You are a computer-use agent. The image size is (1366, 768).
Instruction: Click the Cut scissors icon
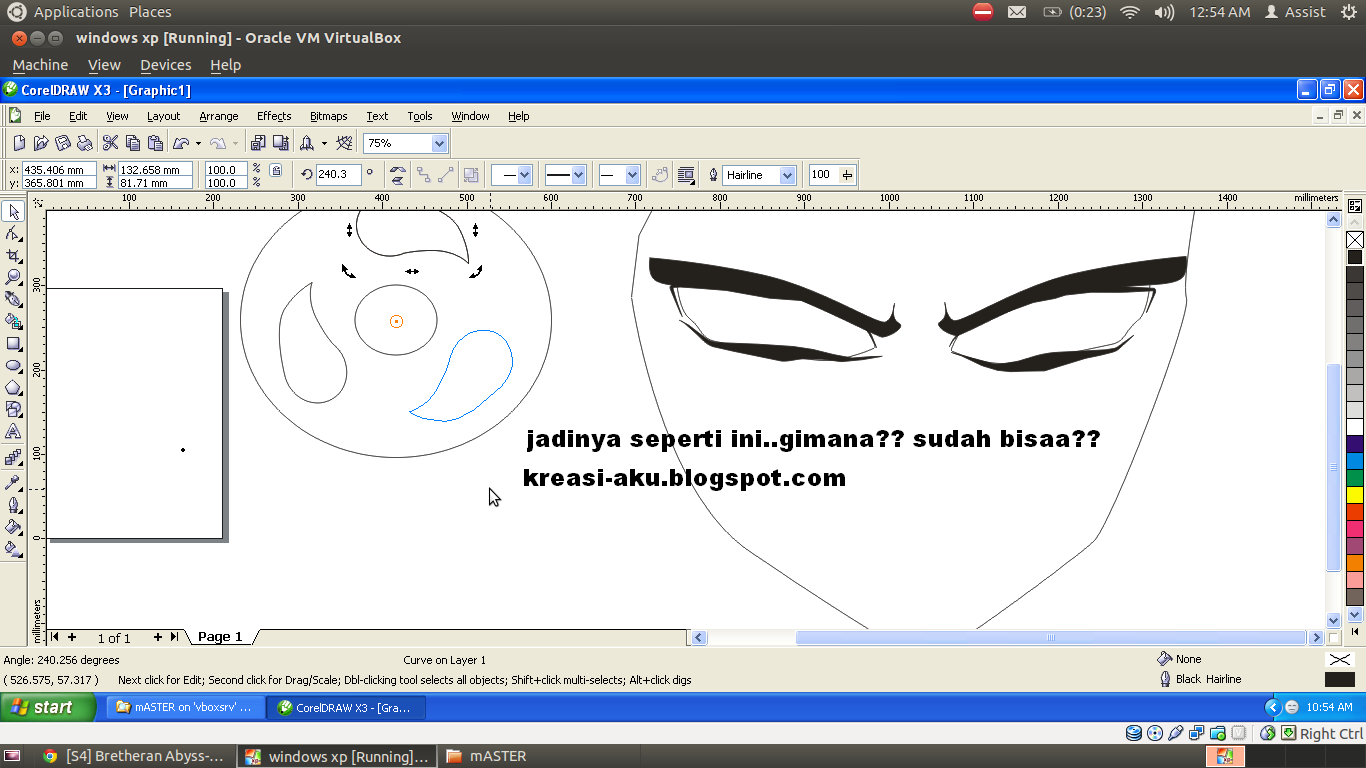click(111, 143)
